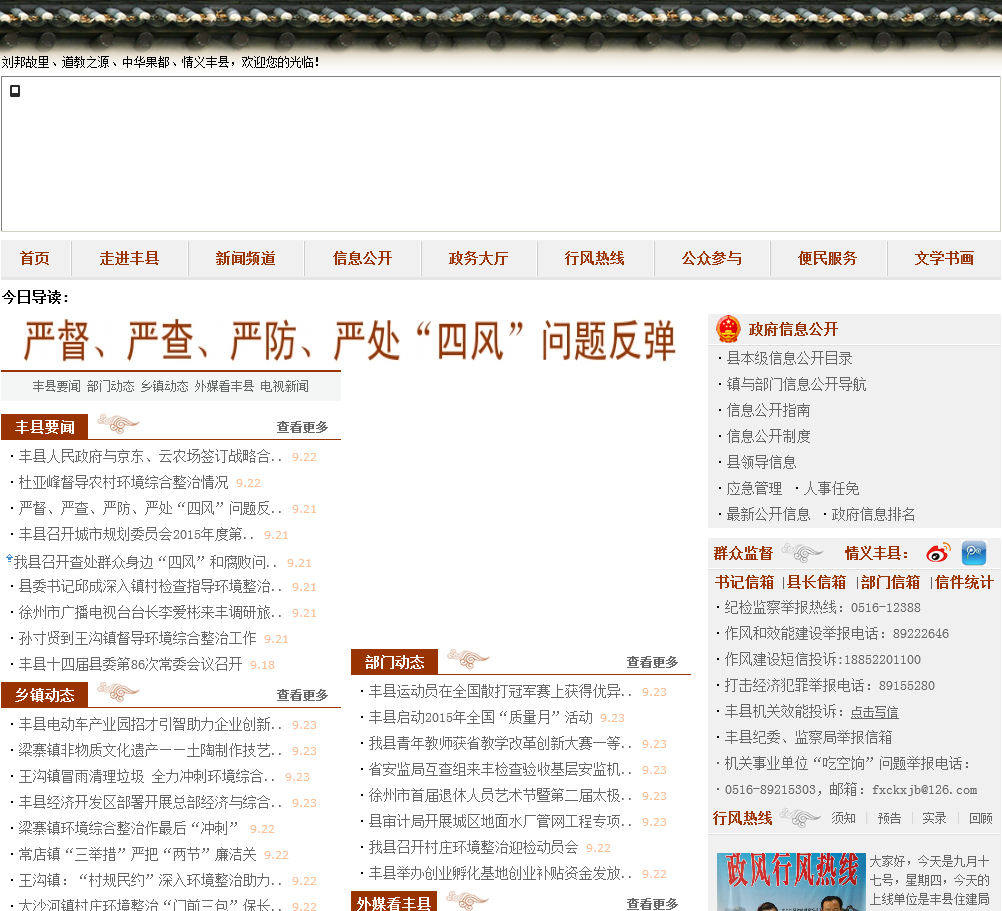Switch to the 电视新闻 sub-tab
This screenshot has width=1002, height=911.
click(x=284, y=386)
